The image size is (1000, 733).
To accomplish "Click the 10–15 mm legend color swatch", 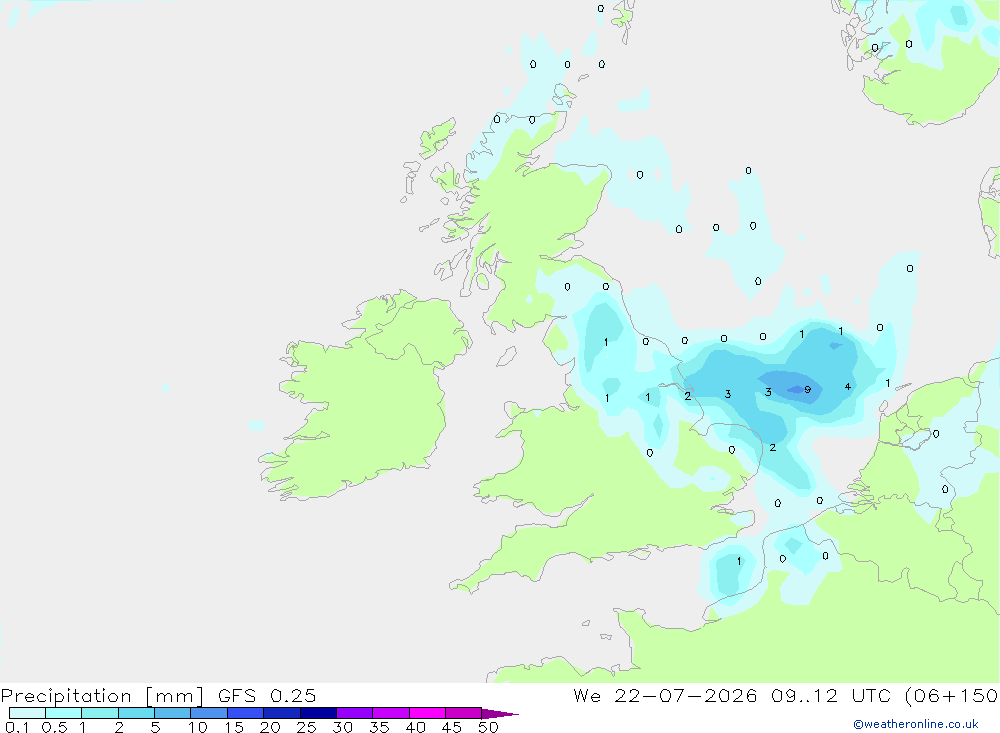I will click(209, 713).
